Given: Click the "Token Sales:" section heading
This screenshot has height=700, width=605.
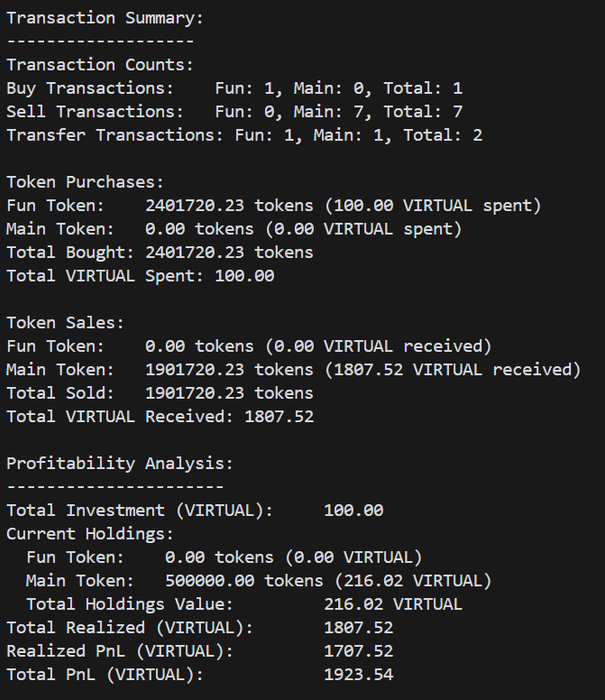Looking at the screenshot, I should click(65, 323).
